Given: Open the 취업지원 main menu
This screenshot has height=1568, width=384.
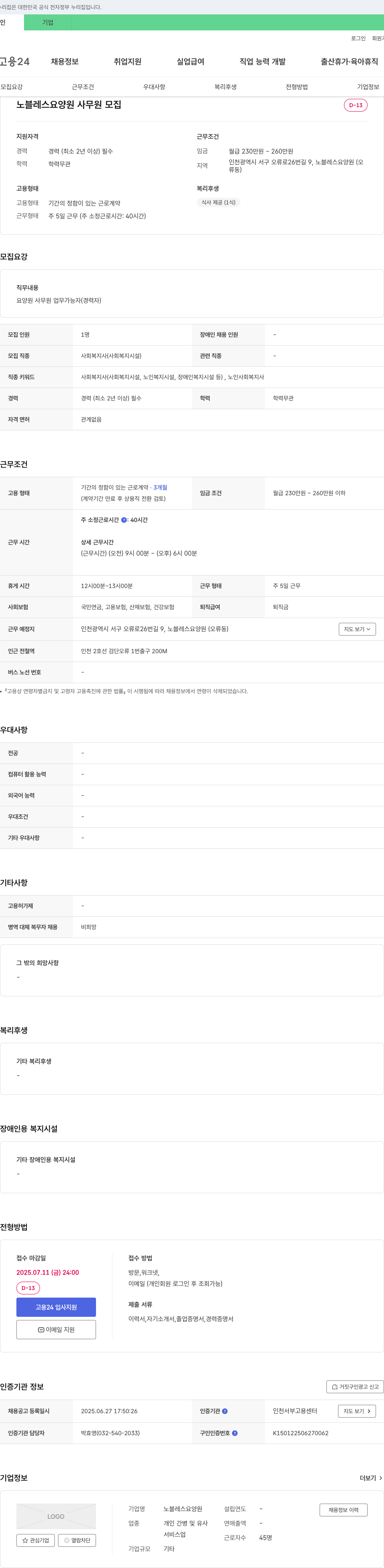Looking at the screenshot, I should [127, 62].
